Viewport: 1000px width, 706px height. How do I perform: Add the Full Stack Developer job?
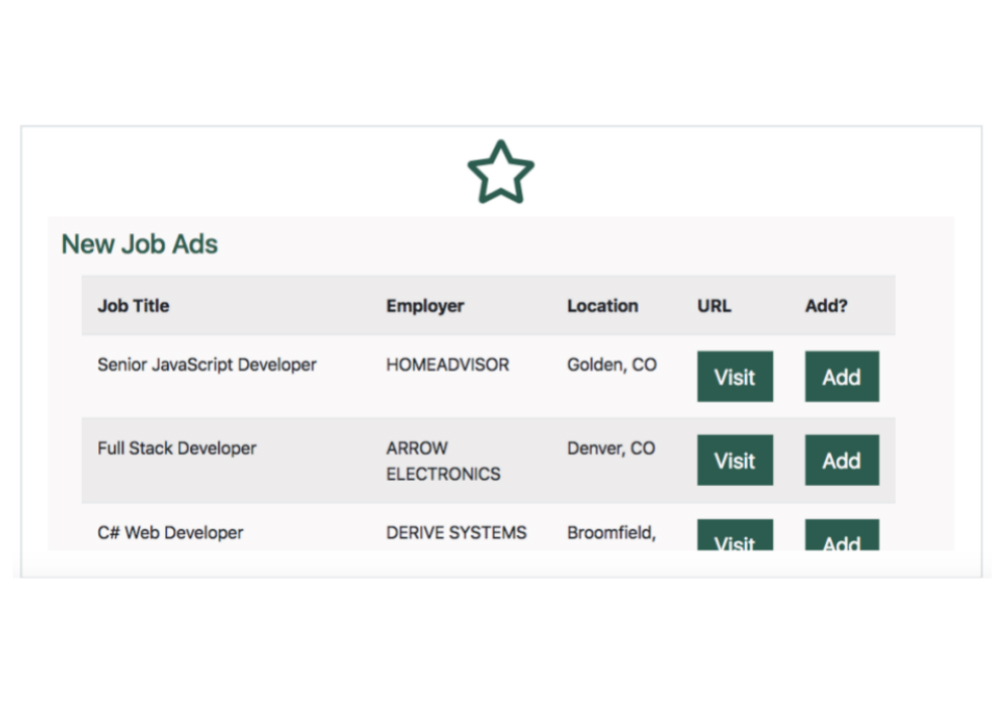(842, 460)
